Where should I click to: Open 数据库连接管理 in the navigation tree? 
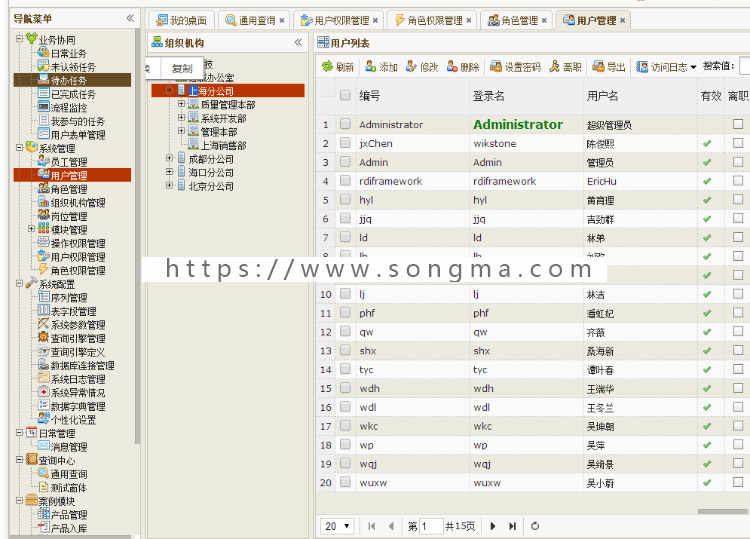82,366
